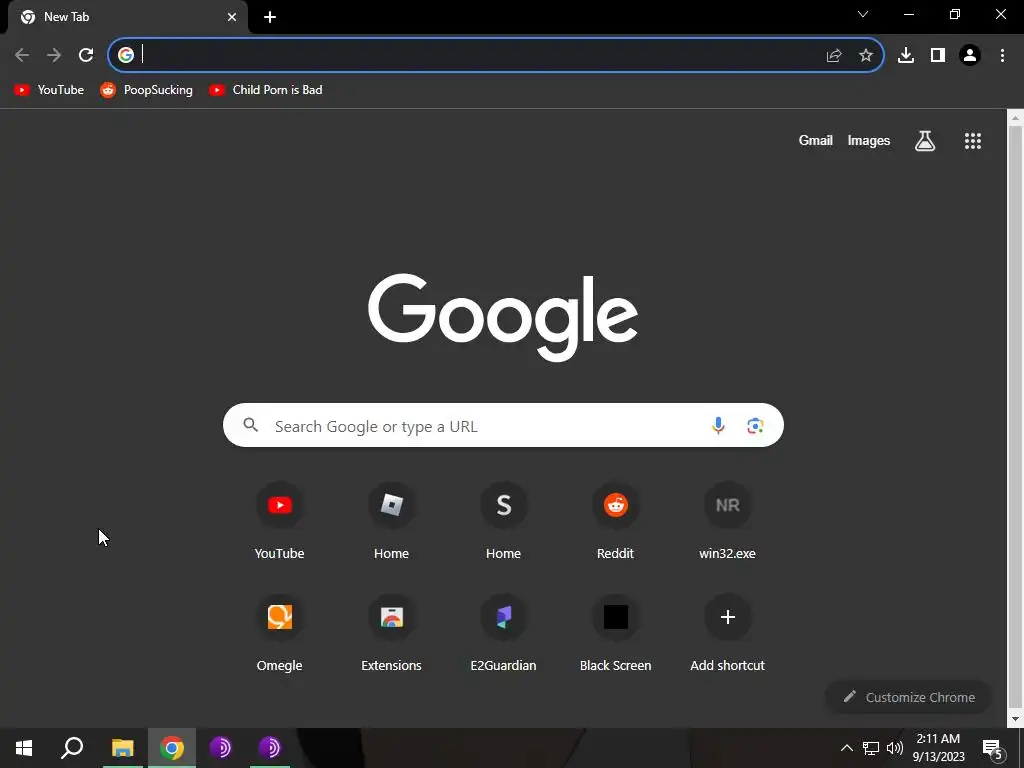Add a new shortcut tile
Image resolution: width=1024 pixels, height=768 pixels.
728,633
